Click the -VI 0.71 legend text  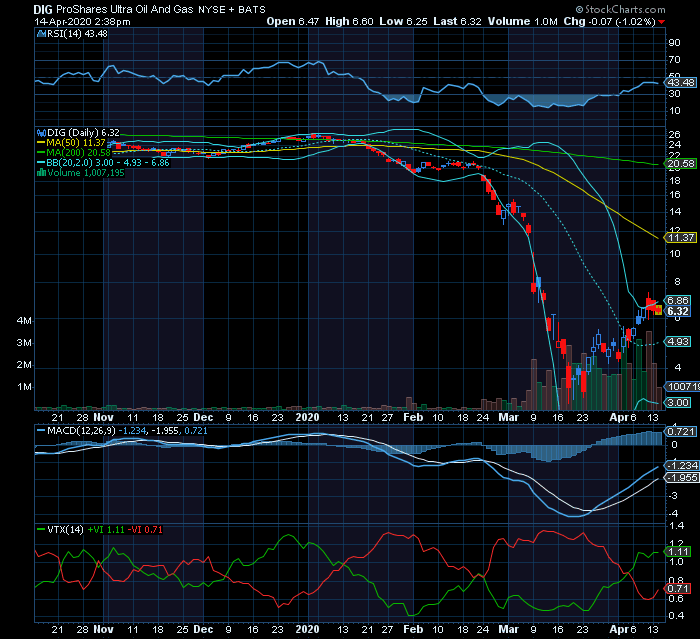(145, 530)
